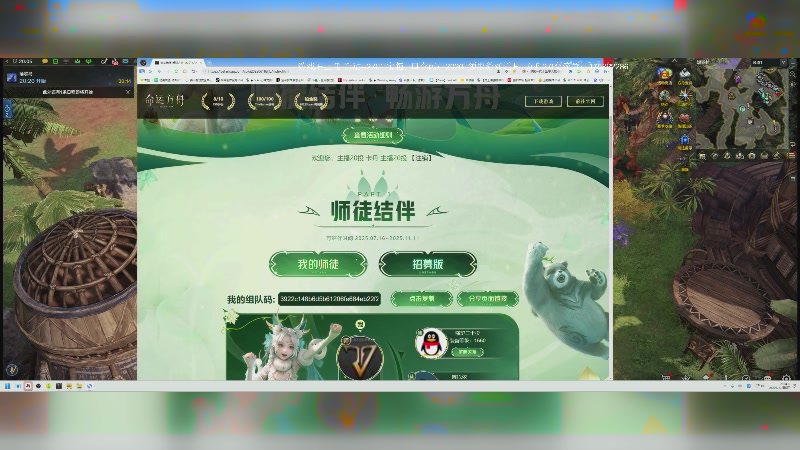Click the blue side tab on left game edge
Image resolution: width=800 pixels, height=450 pixels.
tap(7, 109)
